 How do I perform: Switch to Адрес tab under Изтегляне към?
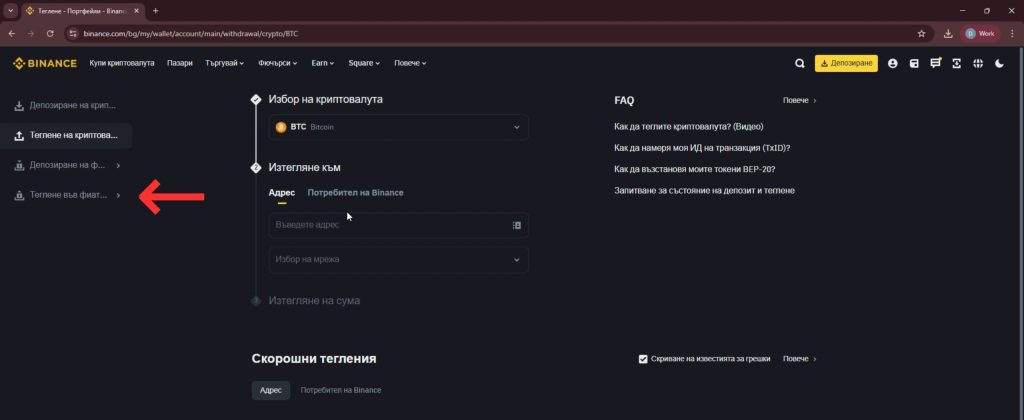281,193
